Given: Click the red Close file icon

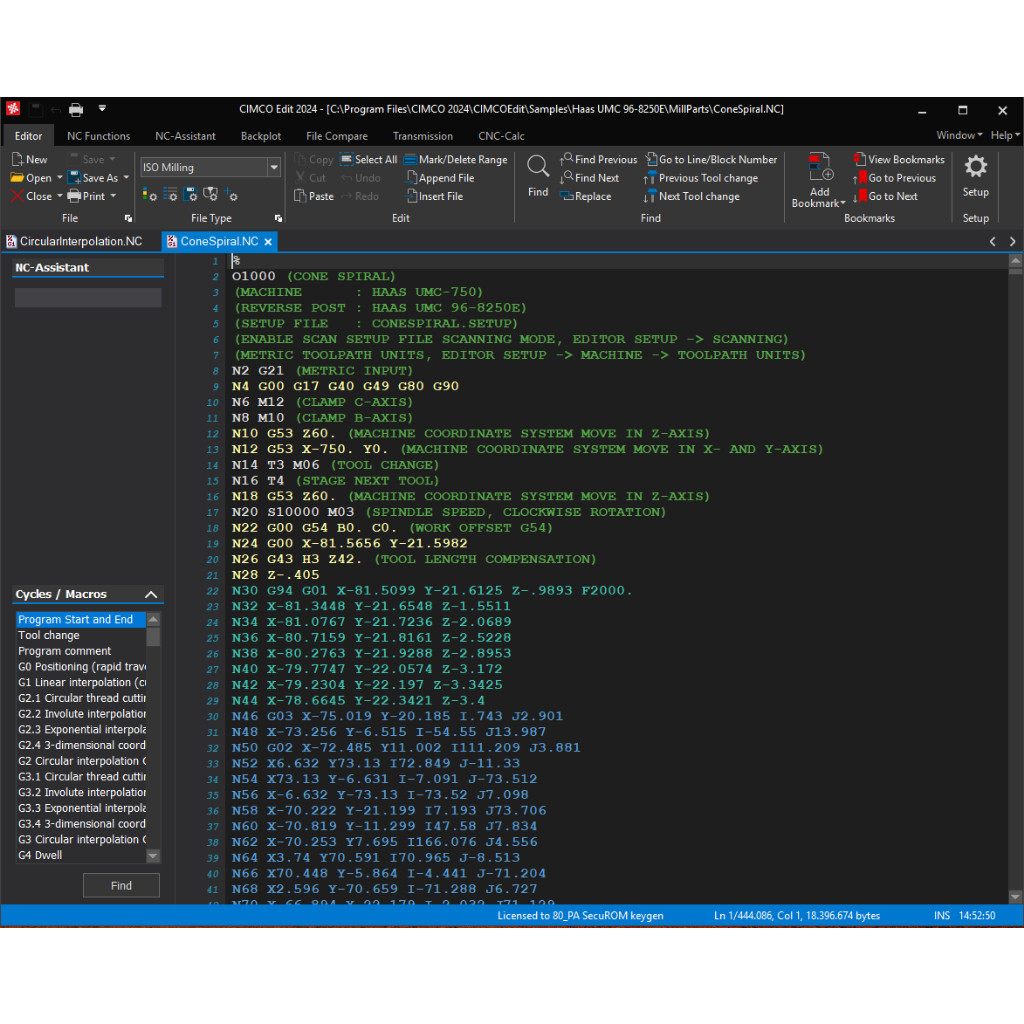Looking at the screenshot, I should click(18, 196).
